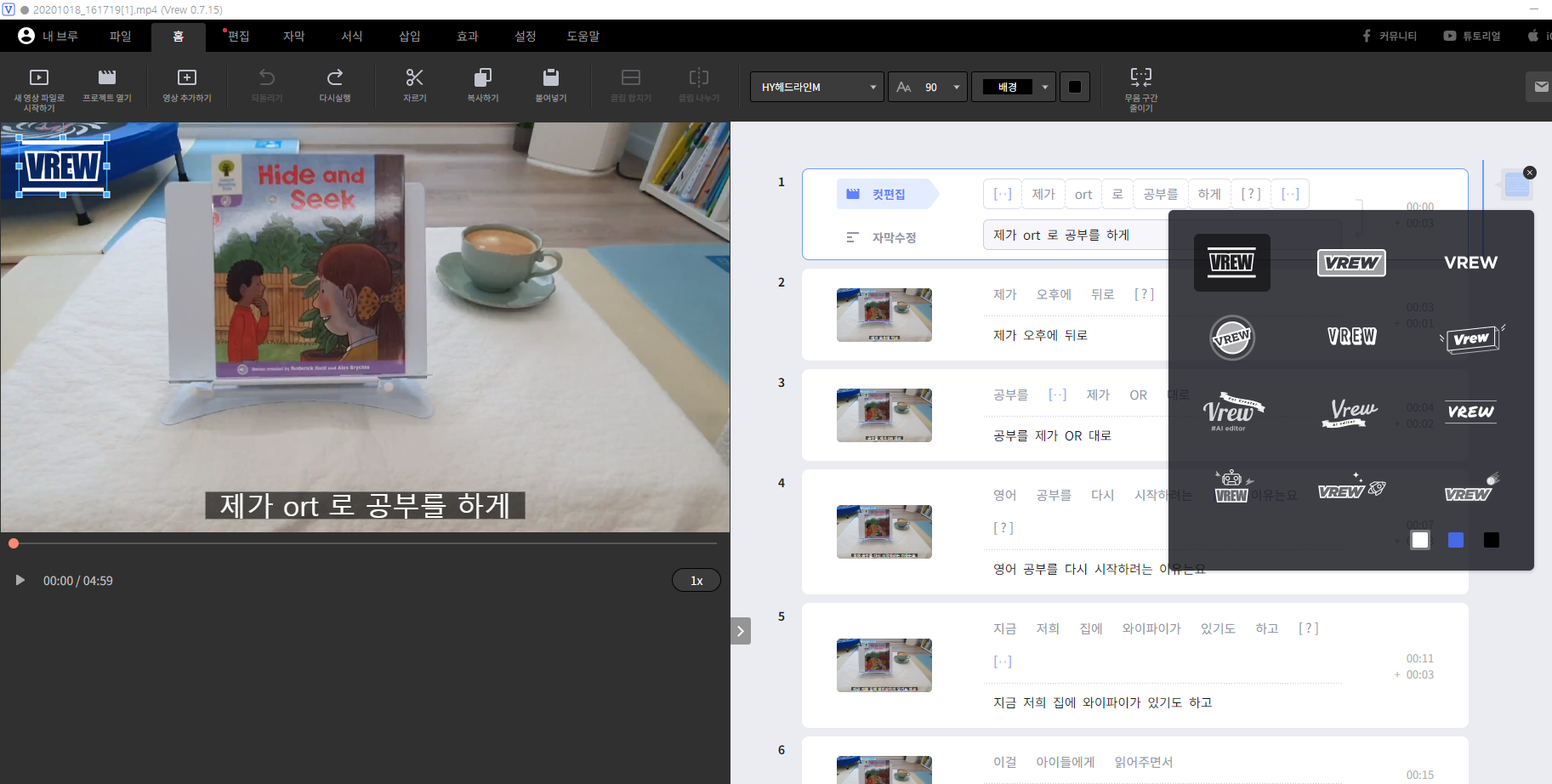
Task: Close the logo style popup
Action: click(1530, 173)
